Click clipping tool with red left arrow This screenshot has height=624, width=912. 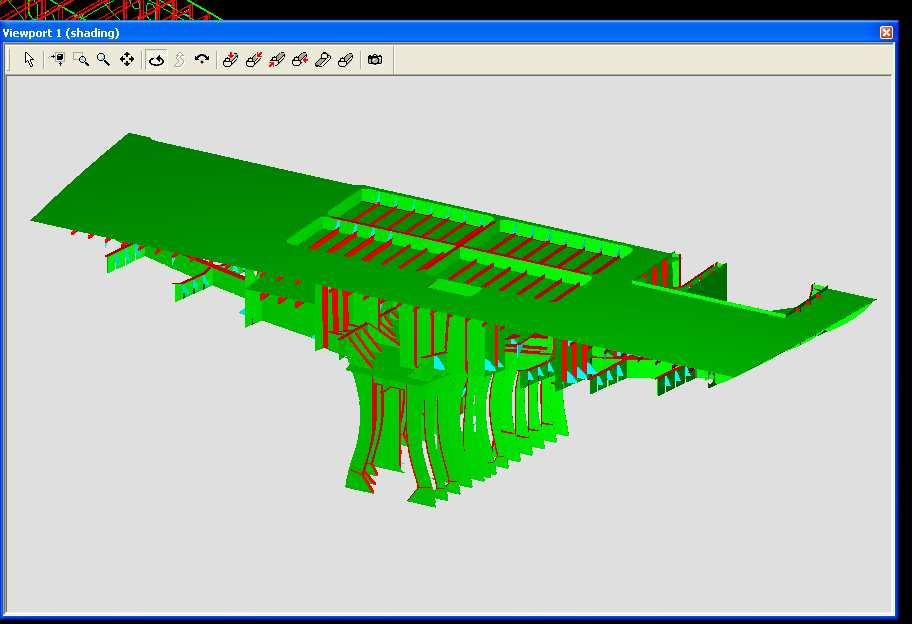tap(300, 59)
